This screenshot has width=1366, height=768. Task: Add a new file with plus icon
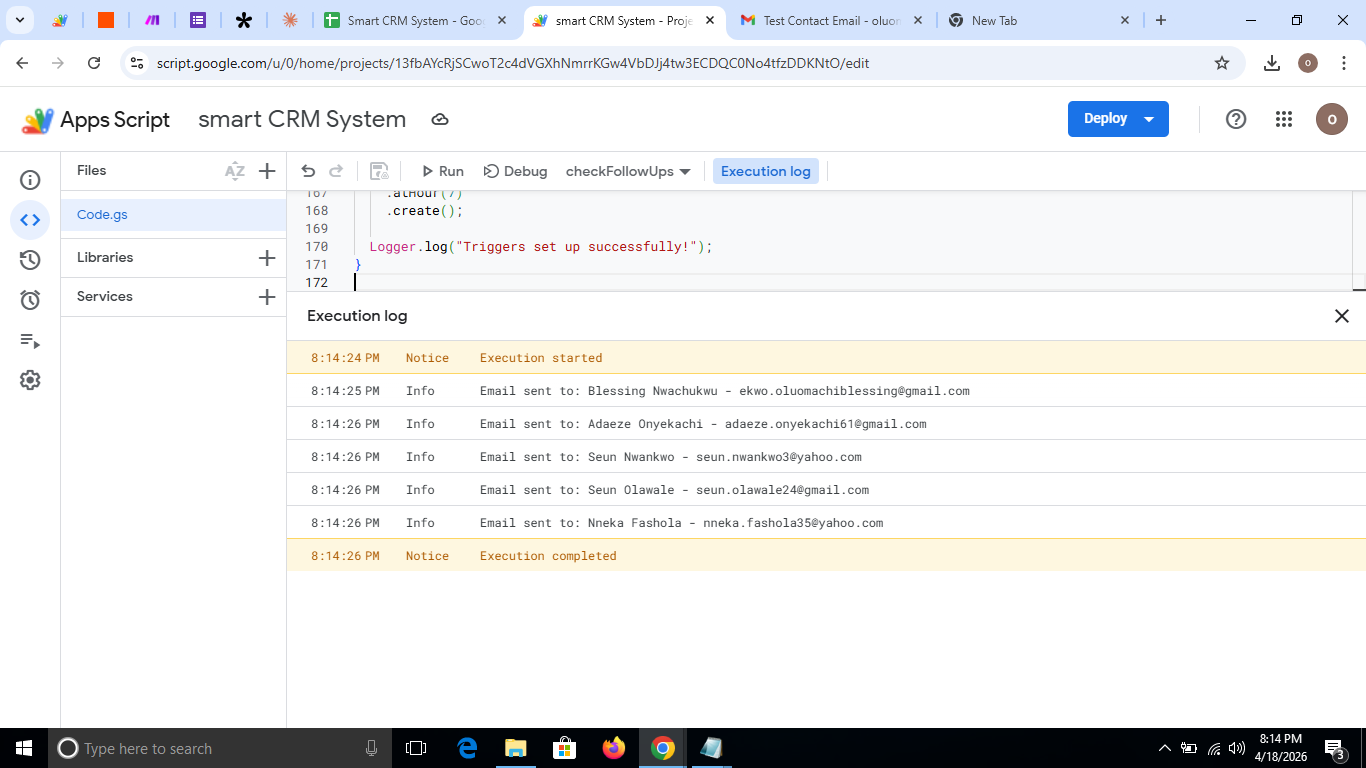point(267,171)
